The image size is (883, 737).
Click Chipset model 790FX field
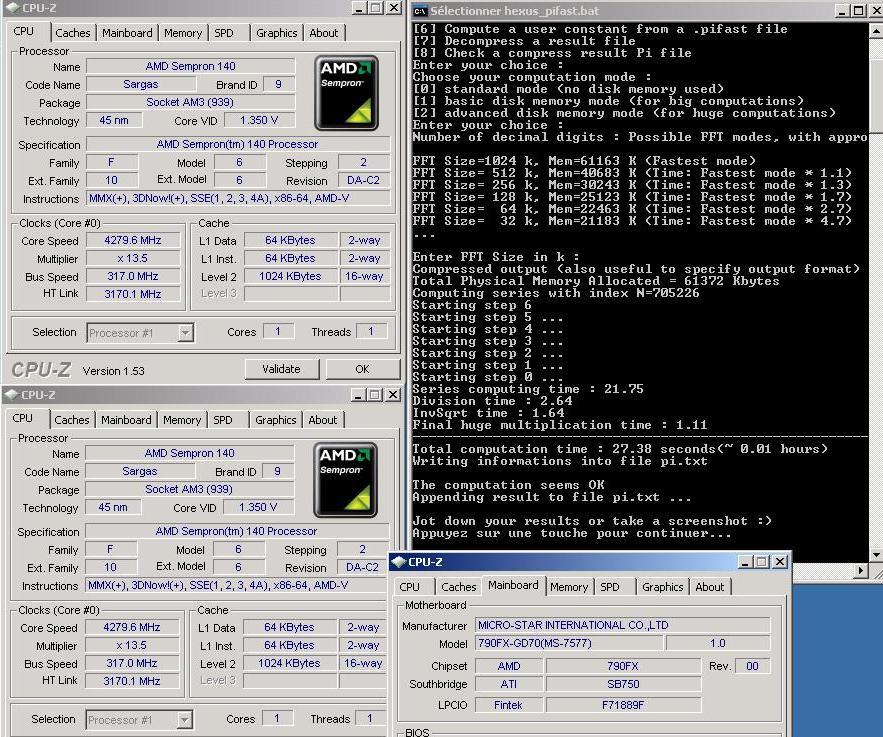tap(623, 666)
